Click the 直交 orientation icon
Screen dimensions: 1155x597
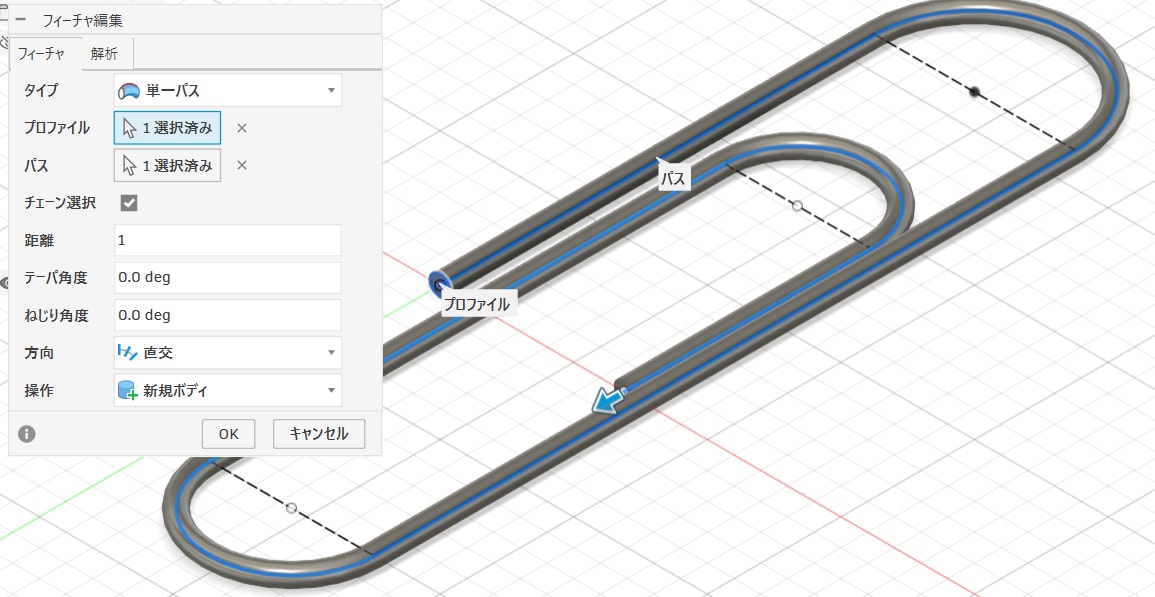click(x=127, y=353)
